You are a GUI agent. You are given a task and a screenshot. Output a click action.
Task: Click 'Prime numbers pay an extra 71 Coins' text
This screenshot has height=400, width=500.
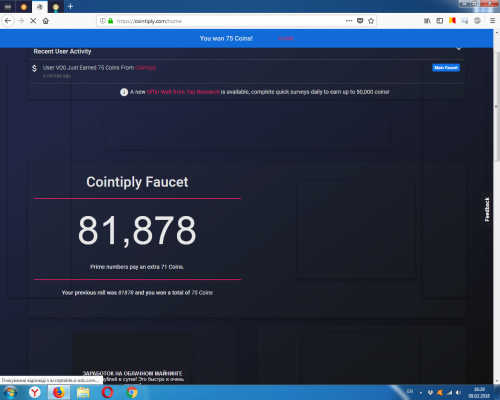tap(137, 267)
